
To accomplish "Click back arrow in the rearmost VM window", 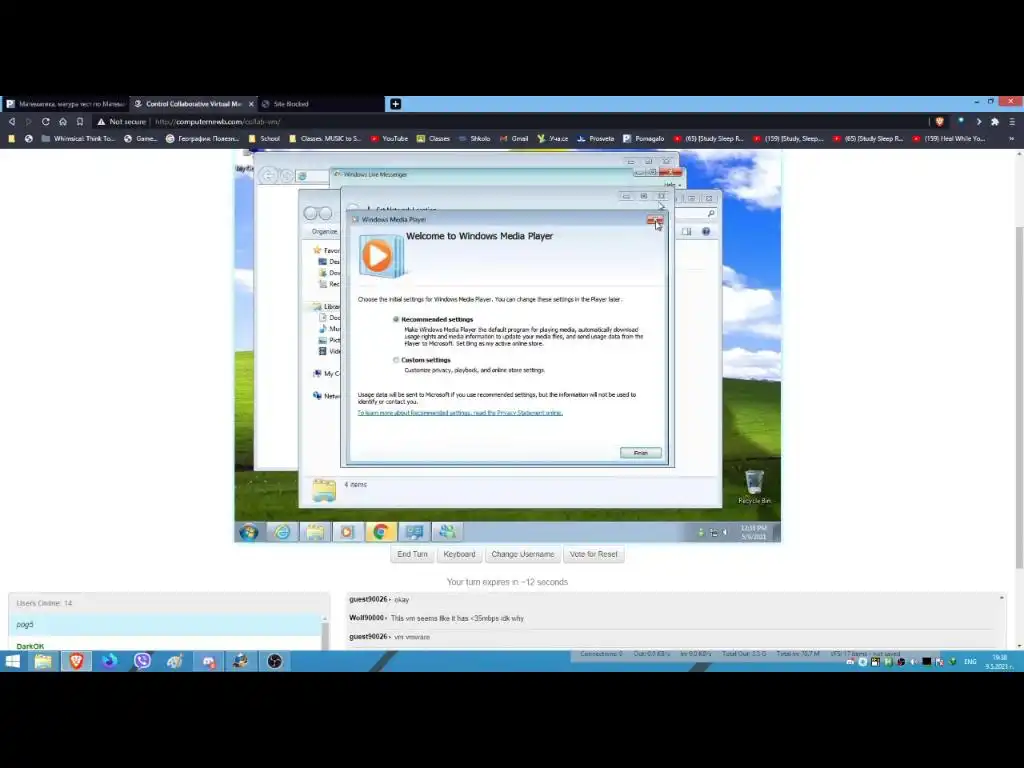I will coord(268,175).
